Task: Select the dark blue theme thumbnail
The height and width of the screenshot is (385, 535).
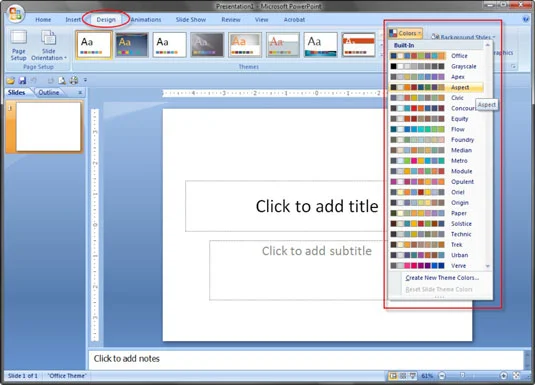Action: (x=132, y=45)
